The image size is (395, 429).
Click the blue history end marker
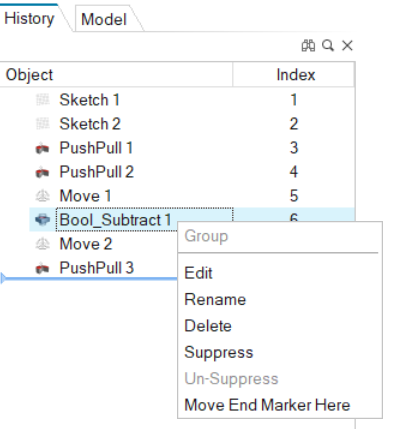pos(3,278)
